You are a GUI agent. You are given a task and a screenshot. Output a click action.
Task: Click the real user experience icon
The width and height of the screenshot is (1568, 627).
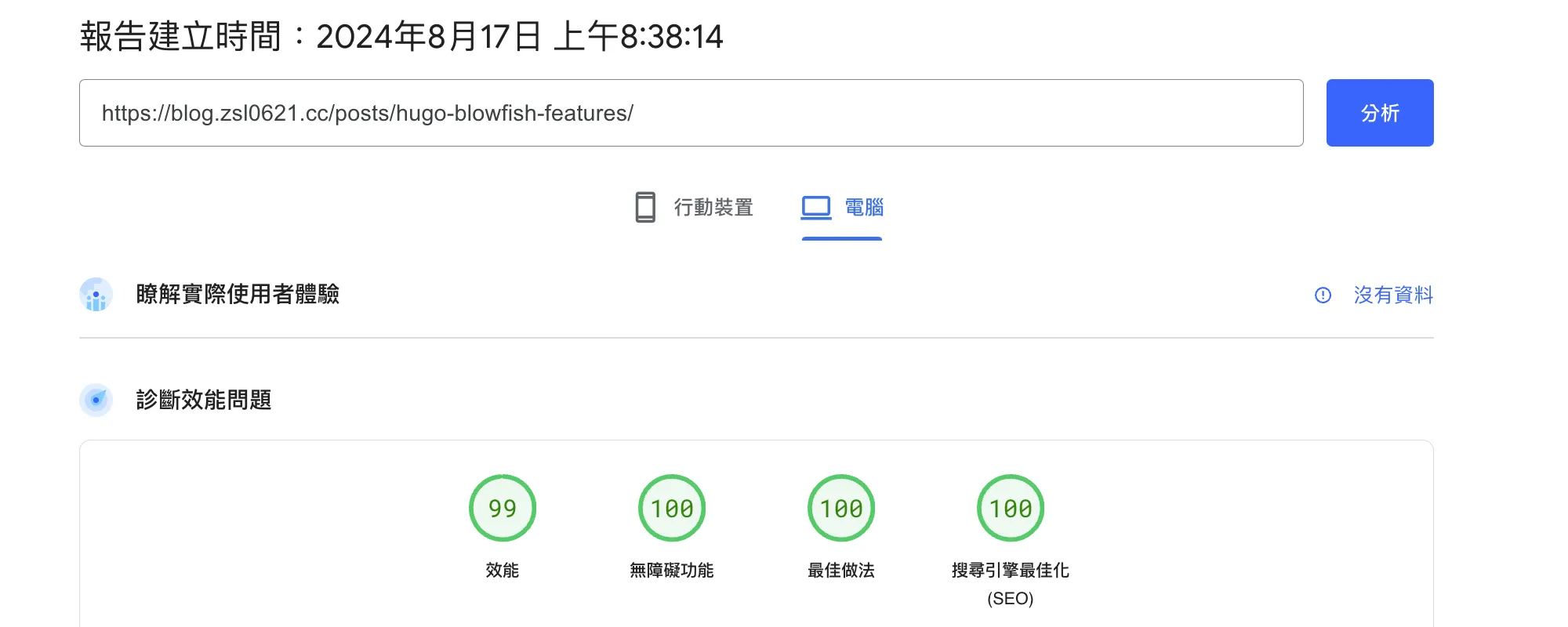click(96, 295)
